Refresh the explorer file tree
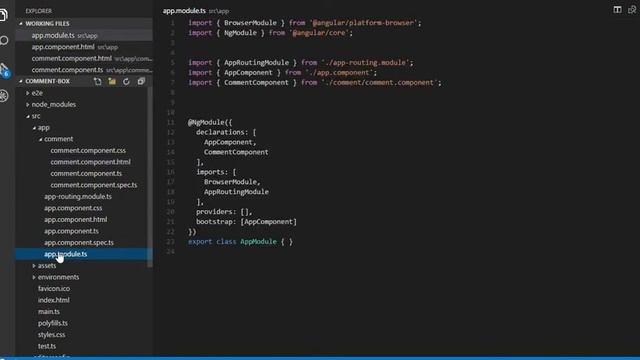This screenshot has width=640, height=360. pyautogui.click(x=126, y=81)
